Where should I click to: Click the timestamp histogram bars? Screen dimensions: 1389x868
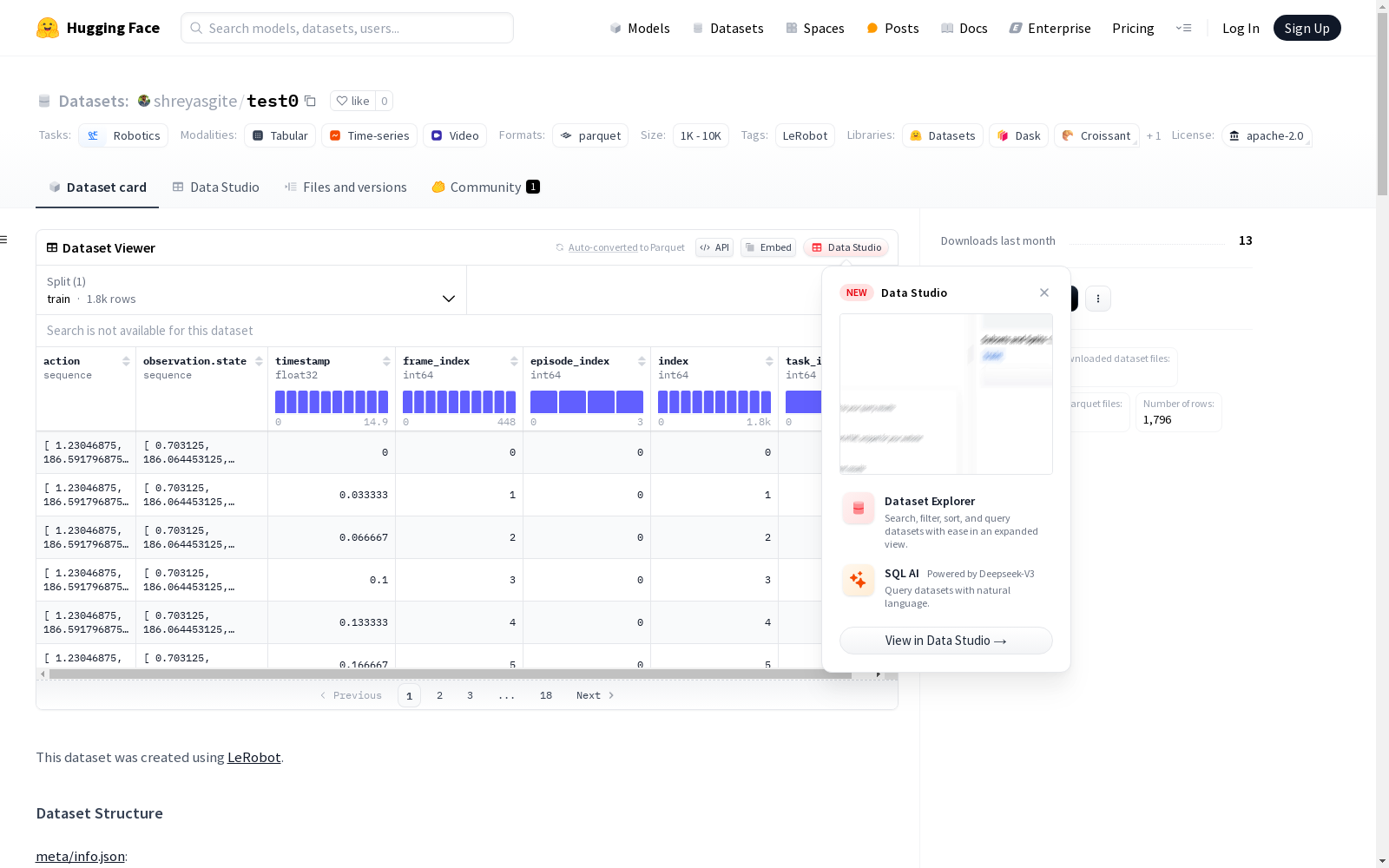(332, 402)
